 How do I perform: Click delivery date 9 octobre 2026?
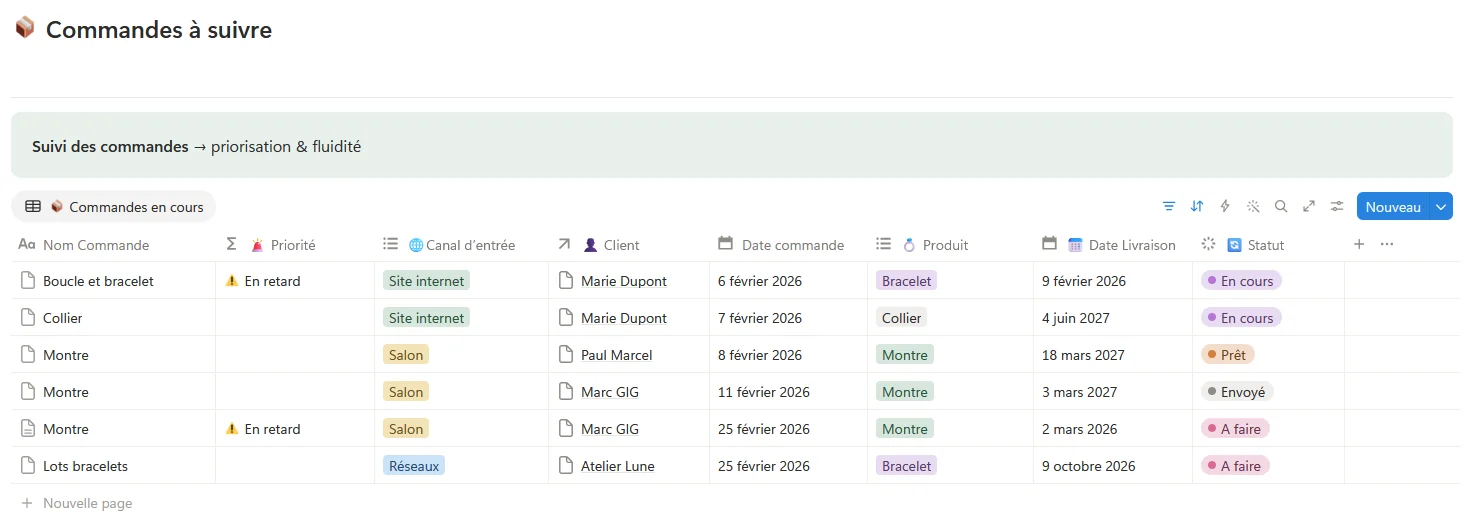(x=1089, y=466)
